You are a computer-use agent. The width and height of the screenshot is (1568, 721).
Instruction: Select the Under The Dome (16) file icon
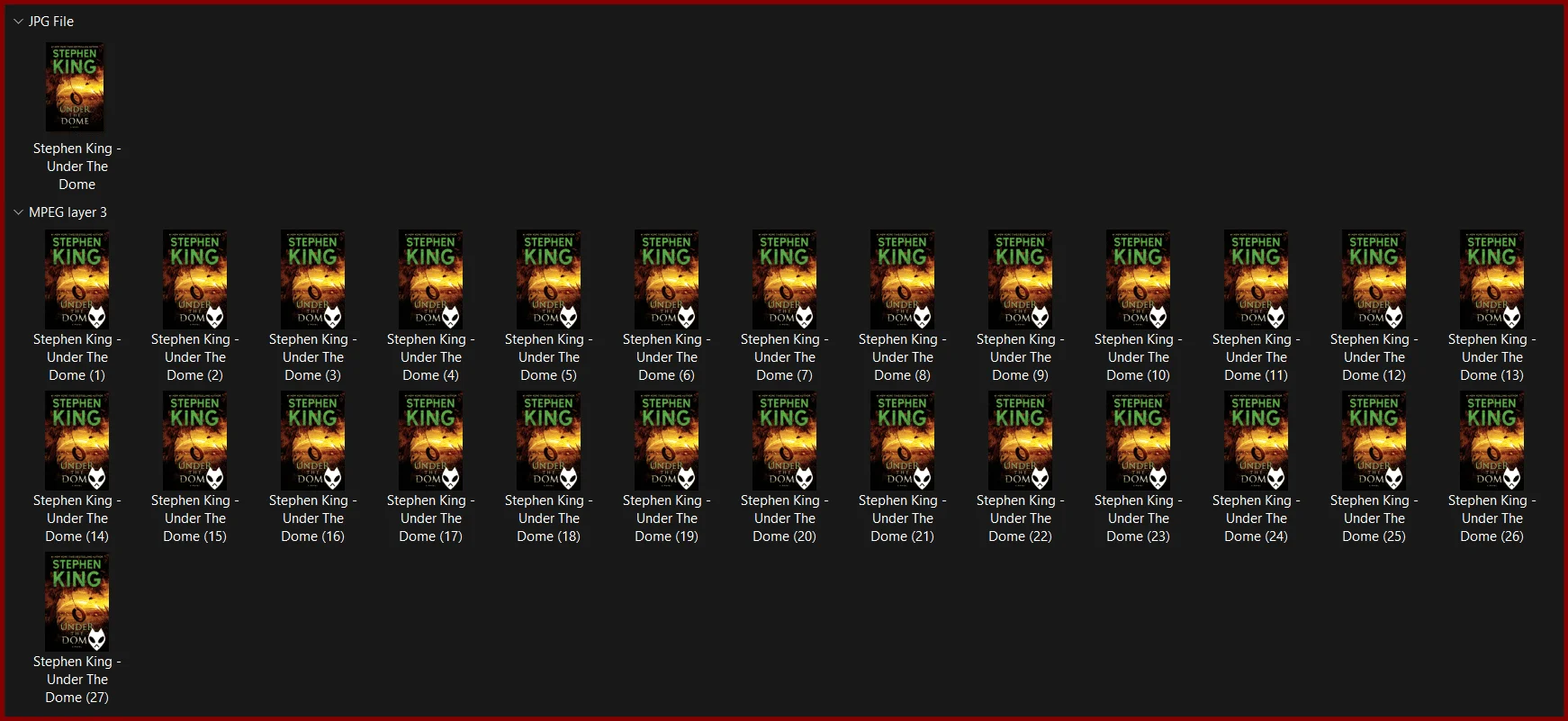313,440
